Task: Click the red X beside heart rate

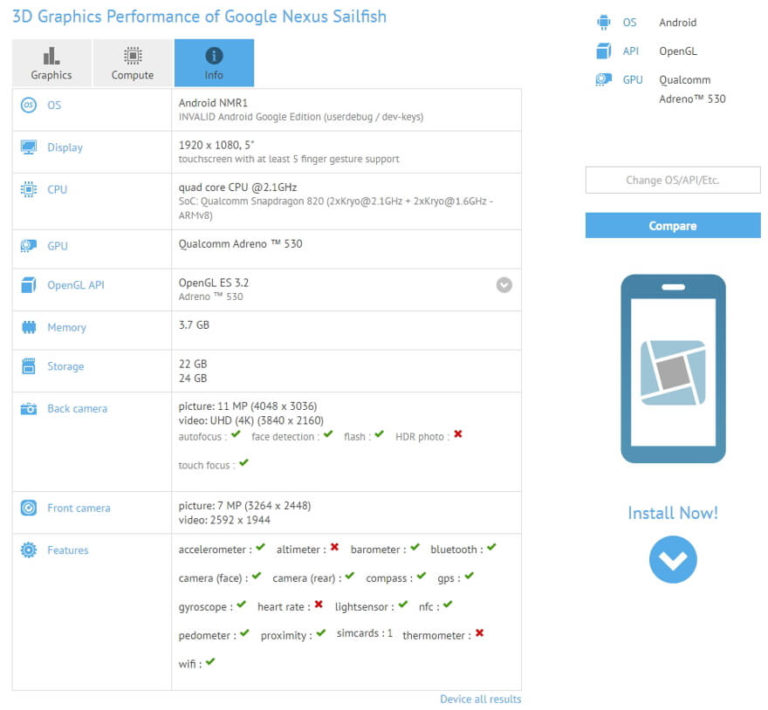Action: 318,604
